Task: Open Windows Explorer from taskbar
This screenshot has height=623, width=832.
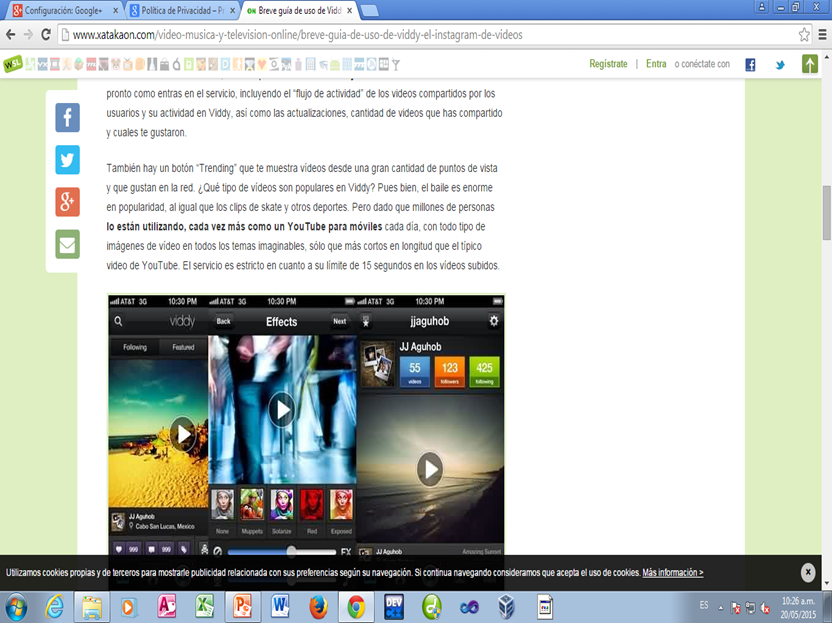Action: (x=92, y=607)
